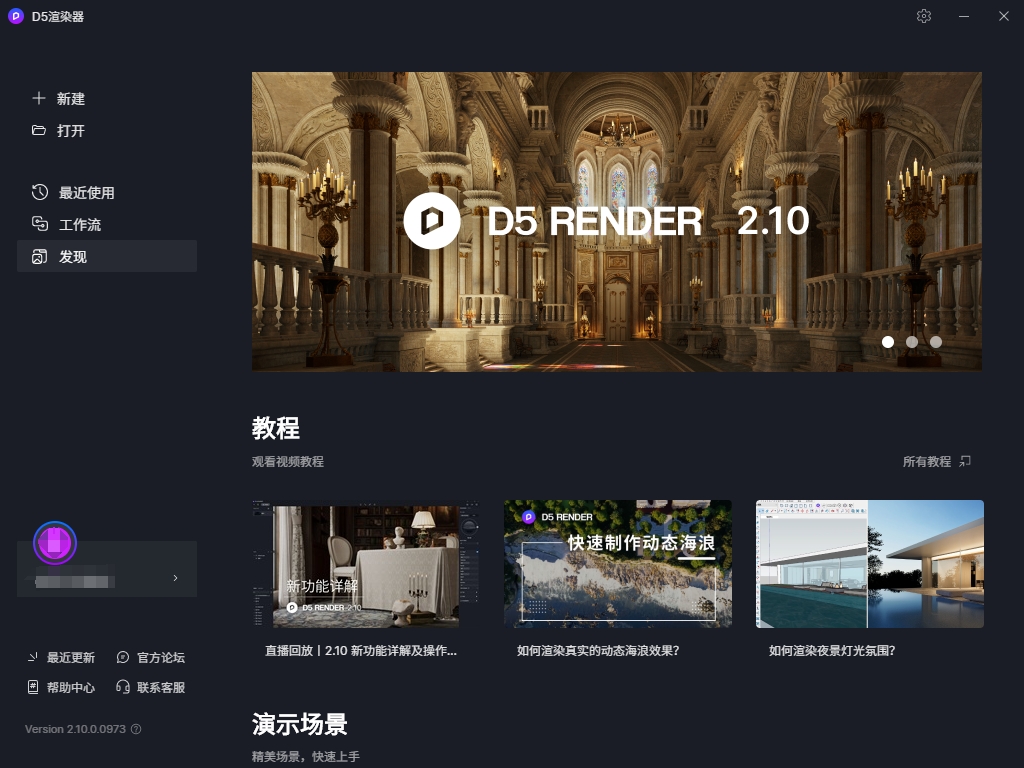Click the clock icon for 最近使用
The width and height of the screenshot is (1024, 768).
40,192
